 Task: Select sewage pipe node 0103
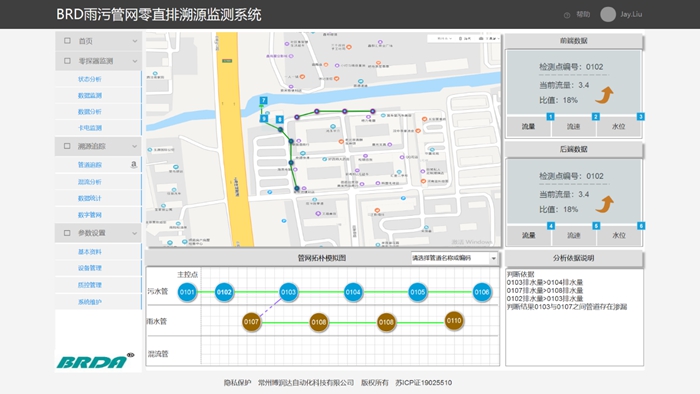click(288, 292)
